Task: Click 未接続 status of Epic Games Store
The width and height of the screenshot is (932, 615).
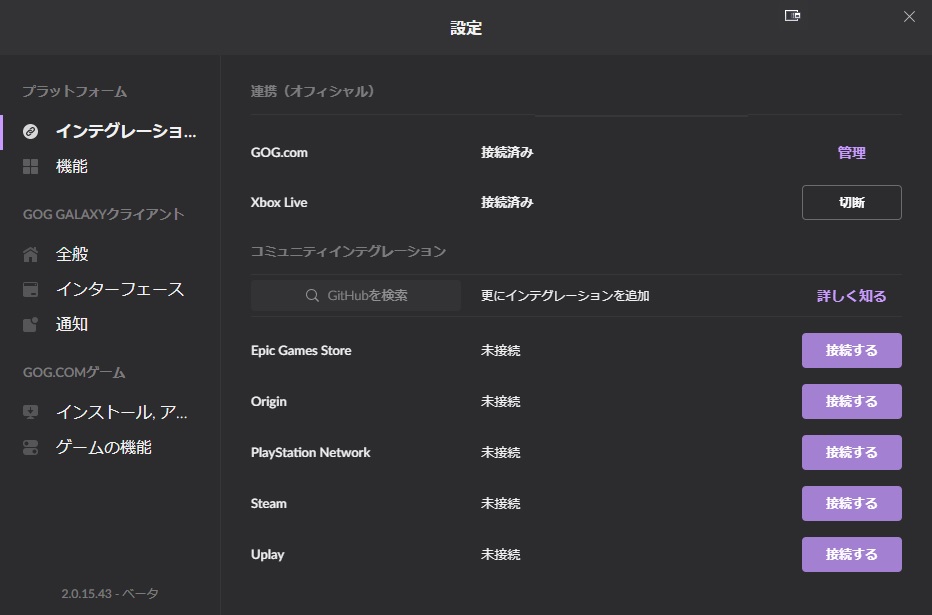Action: pyautogui.click(x=500, y=351)
